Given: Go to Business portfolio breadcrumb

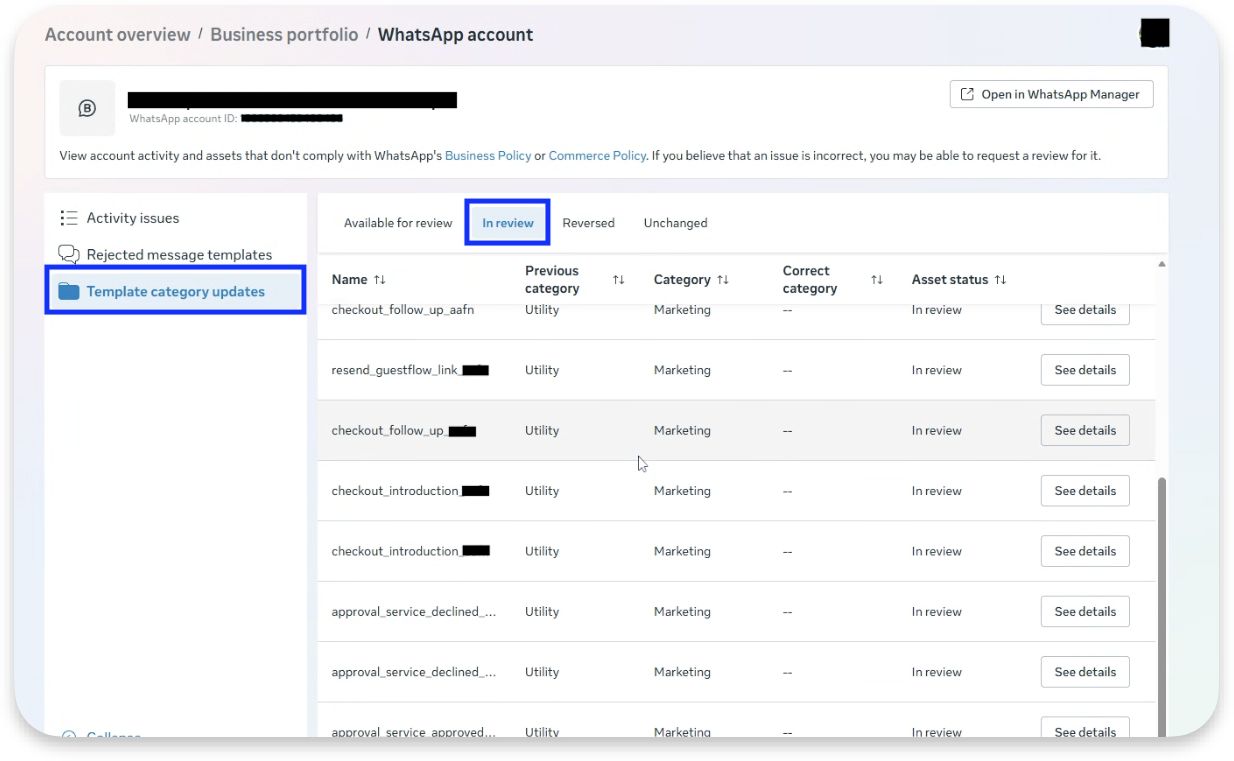Looking at the screenshot, I should (x=284, y=34).
